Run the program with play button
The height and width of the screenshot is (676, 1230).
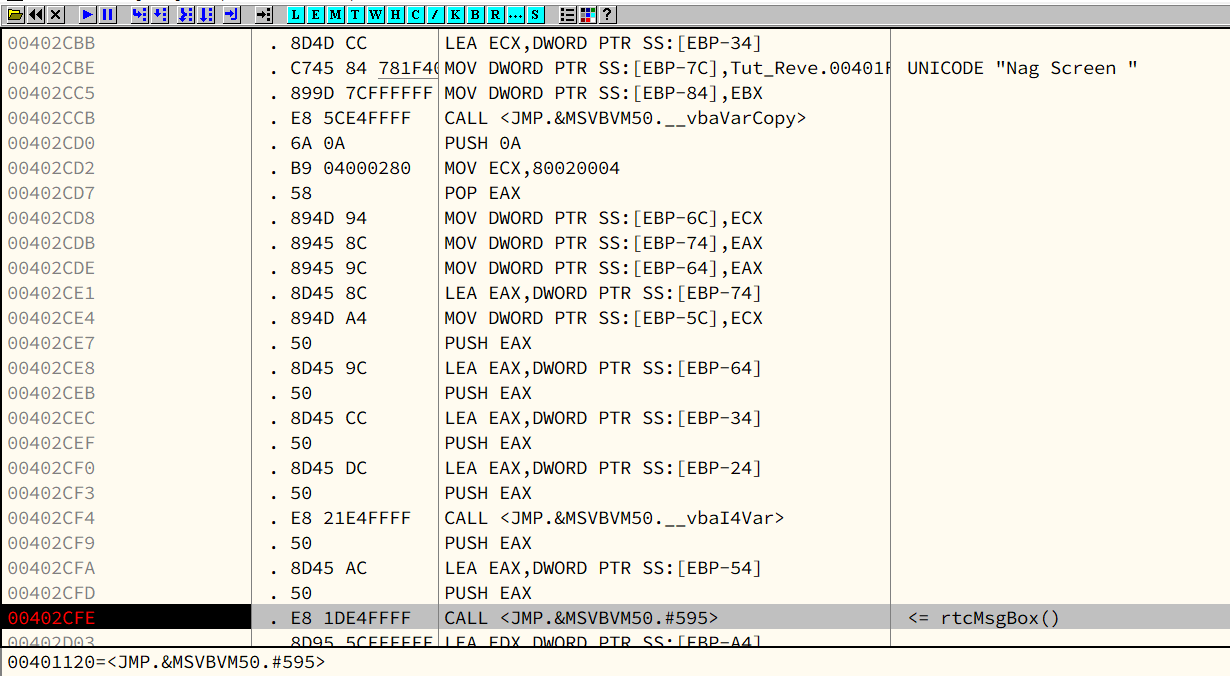pyautogui.click(x=88, y=15)
